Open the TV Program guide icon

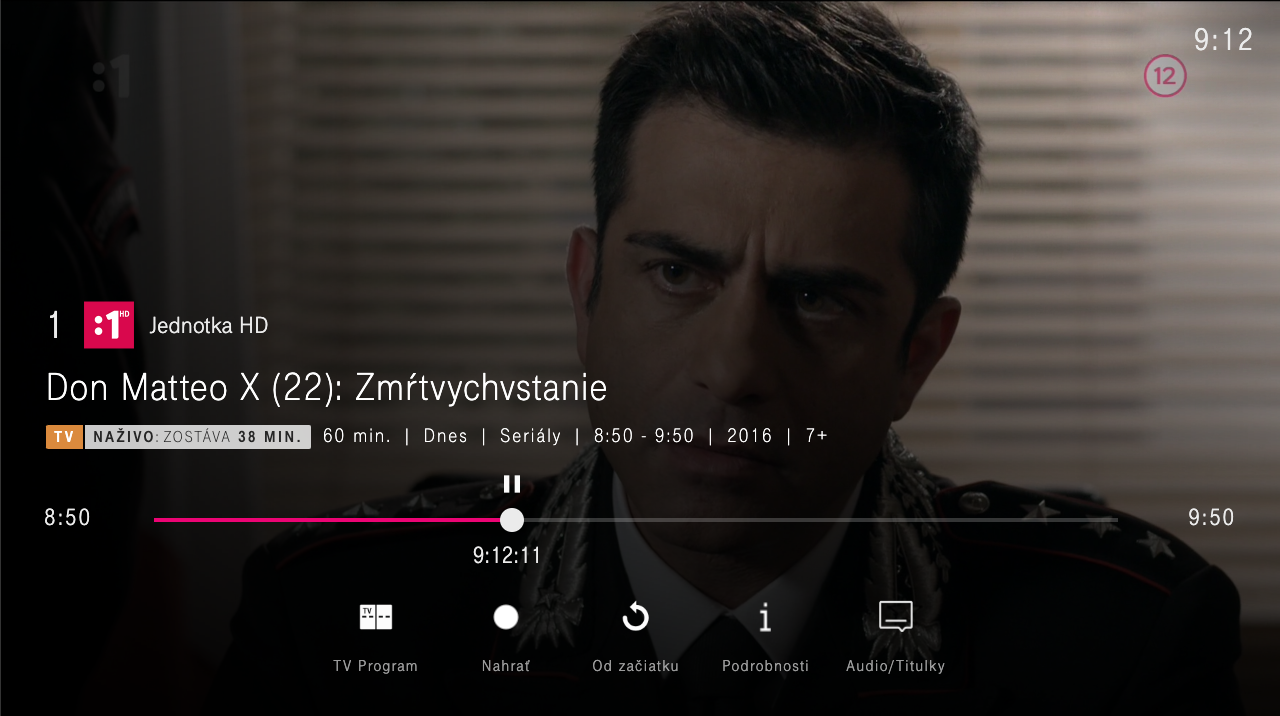tap(376, 617)
